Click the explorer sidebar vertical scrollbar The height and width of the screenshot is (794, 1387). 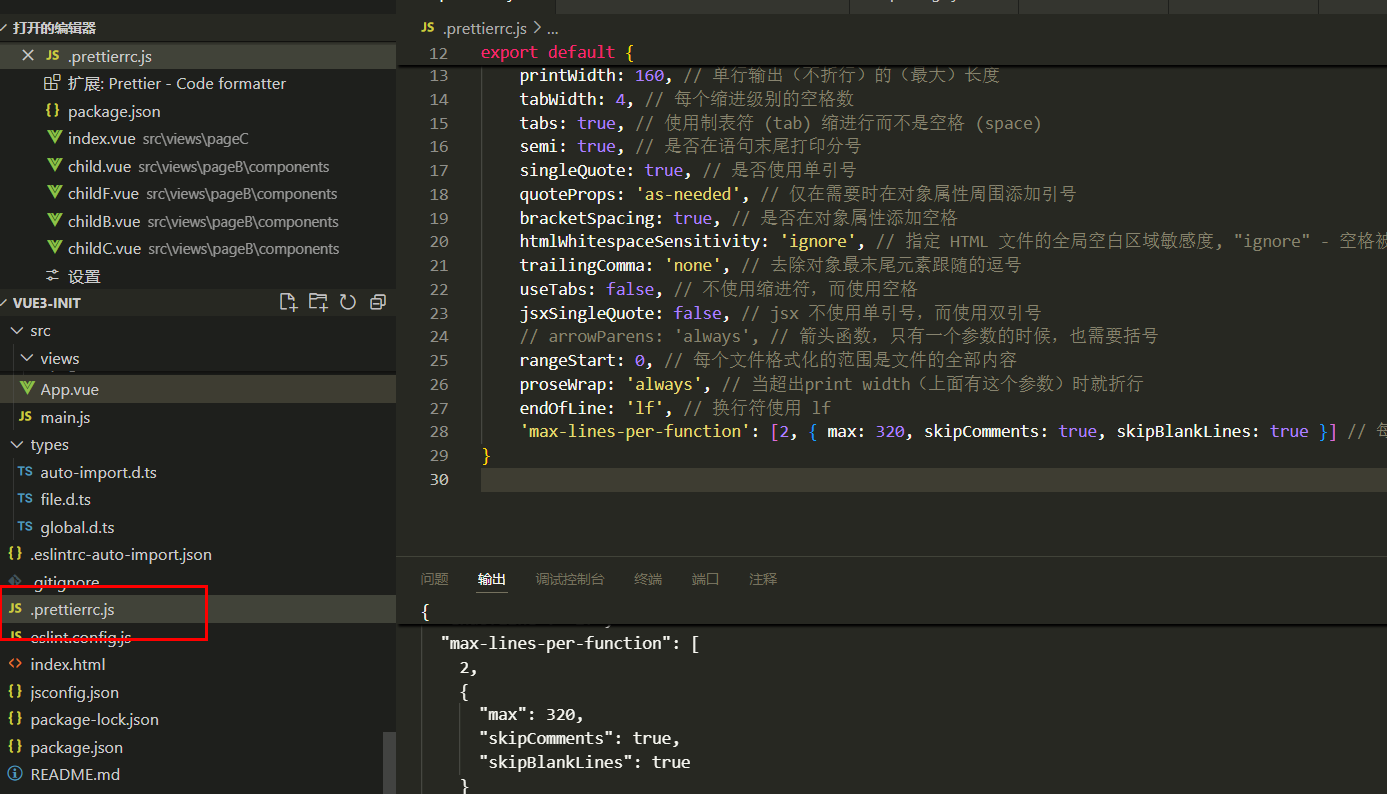click(x=390, y=761)
